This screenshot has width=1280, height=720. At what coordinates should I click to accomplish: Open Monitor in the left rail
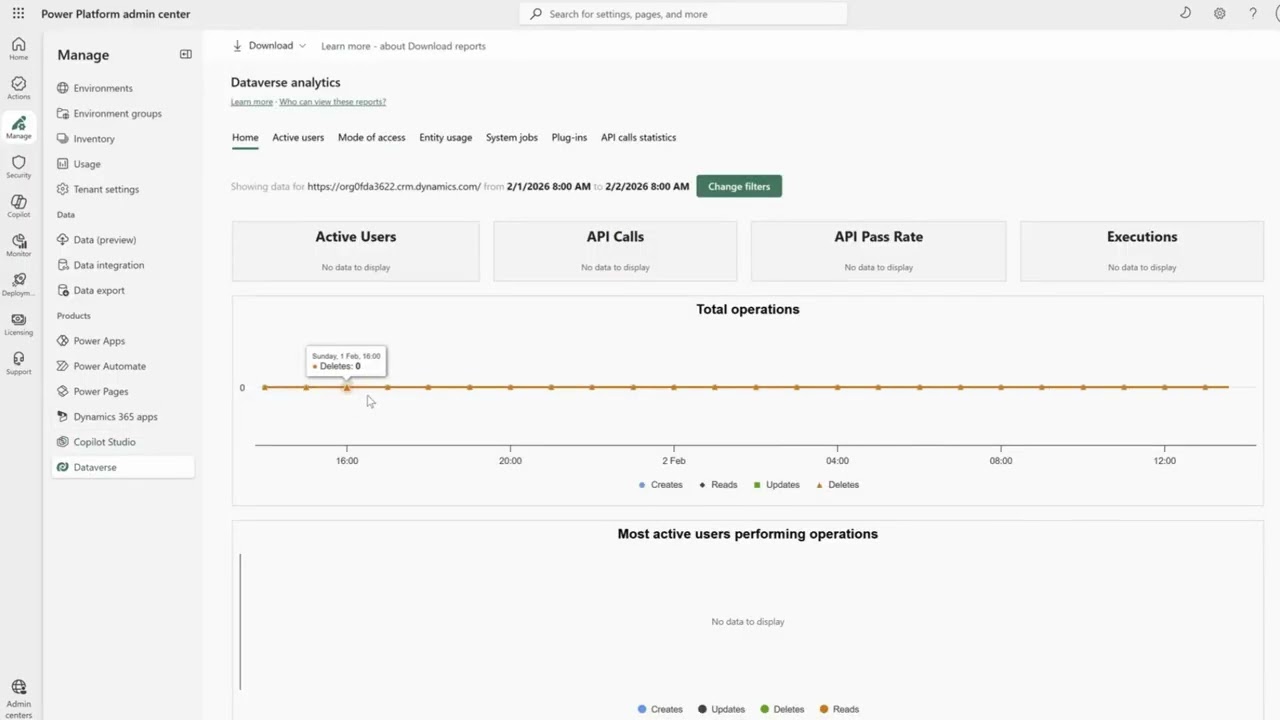(x=18, y=245)
